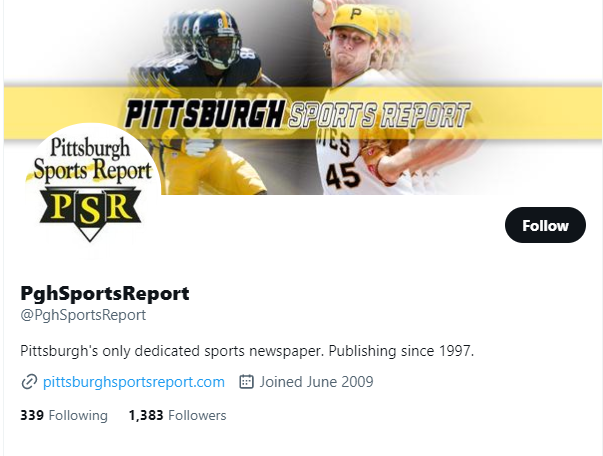
Task: View the 1,383 Followers list
Action: 177,415
